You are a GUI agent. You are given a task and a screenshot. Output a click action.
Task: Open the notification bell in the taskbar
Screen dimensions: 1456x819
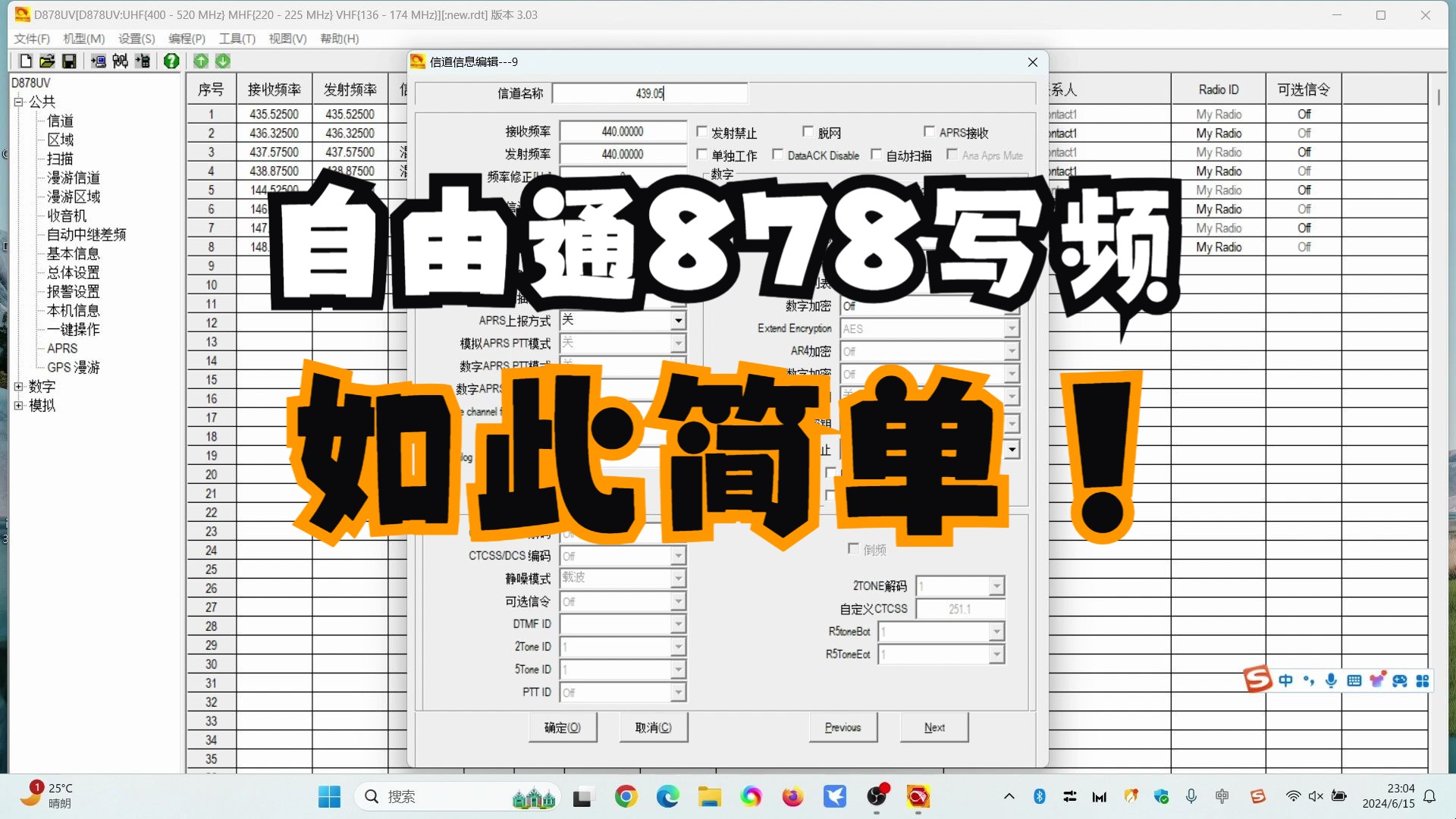1429,796
